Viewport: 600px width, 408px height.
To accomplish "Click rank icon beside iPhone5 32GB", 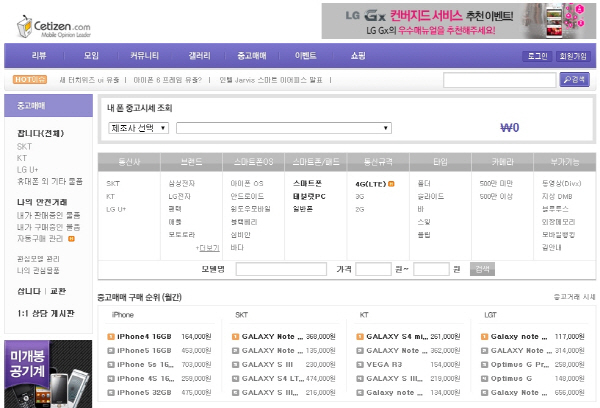I will pos(111,393).
